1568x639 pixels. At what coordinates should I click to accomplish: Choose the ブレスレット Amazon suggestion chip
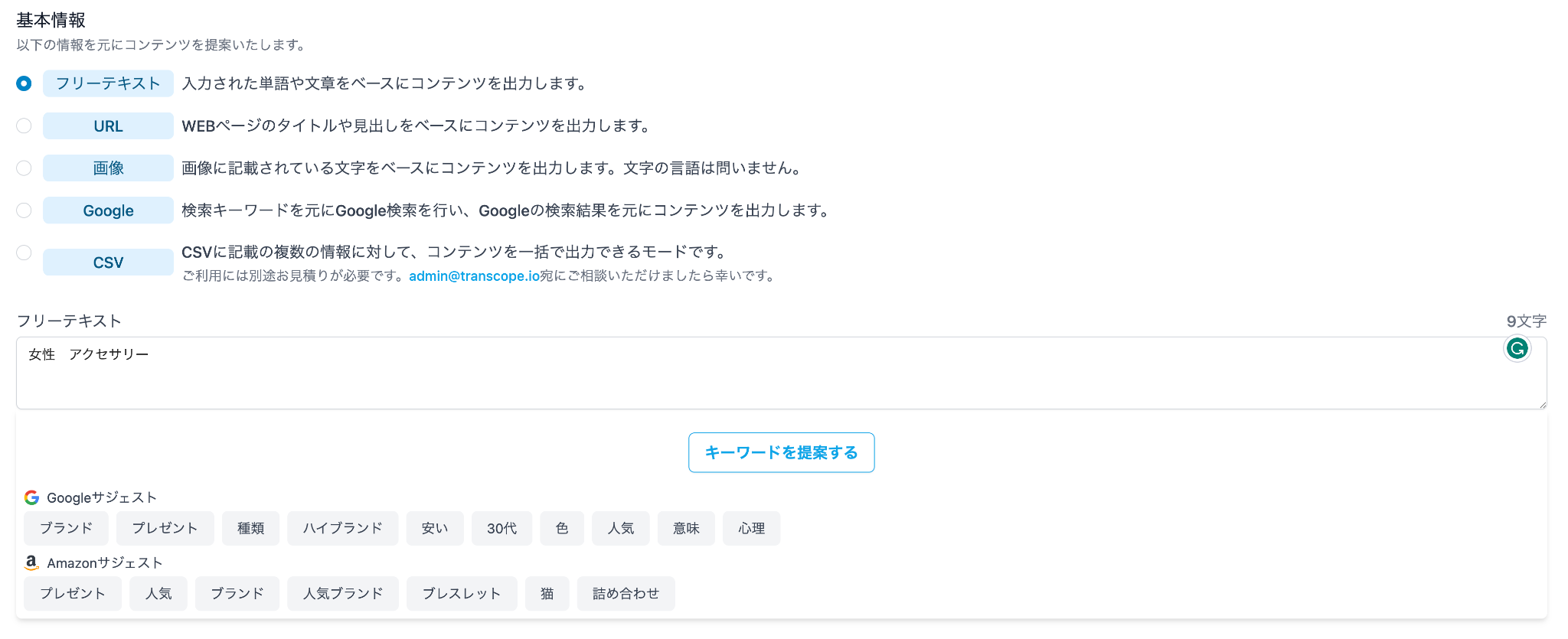coord(462,593)
